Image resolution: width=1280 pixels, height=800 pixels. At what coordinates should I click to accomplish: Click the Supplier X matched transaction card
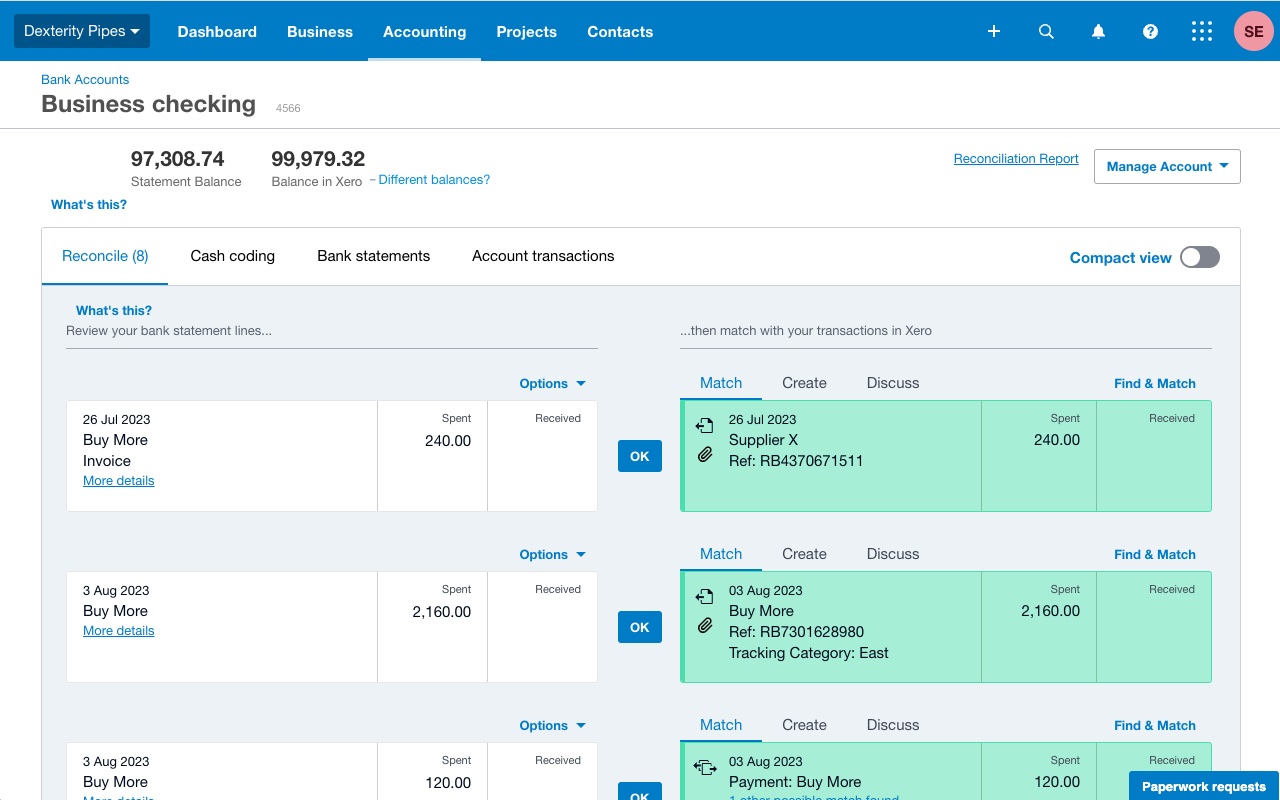[946, 456]
